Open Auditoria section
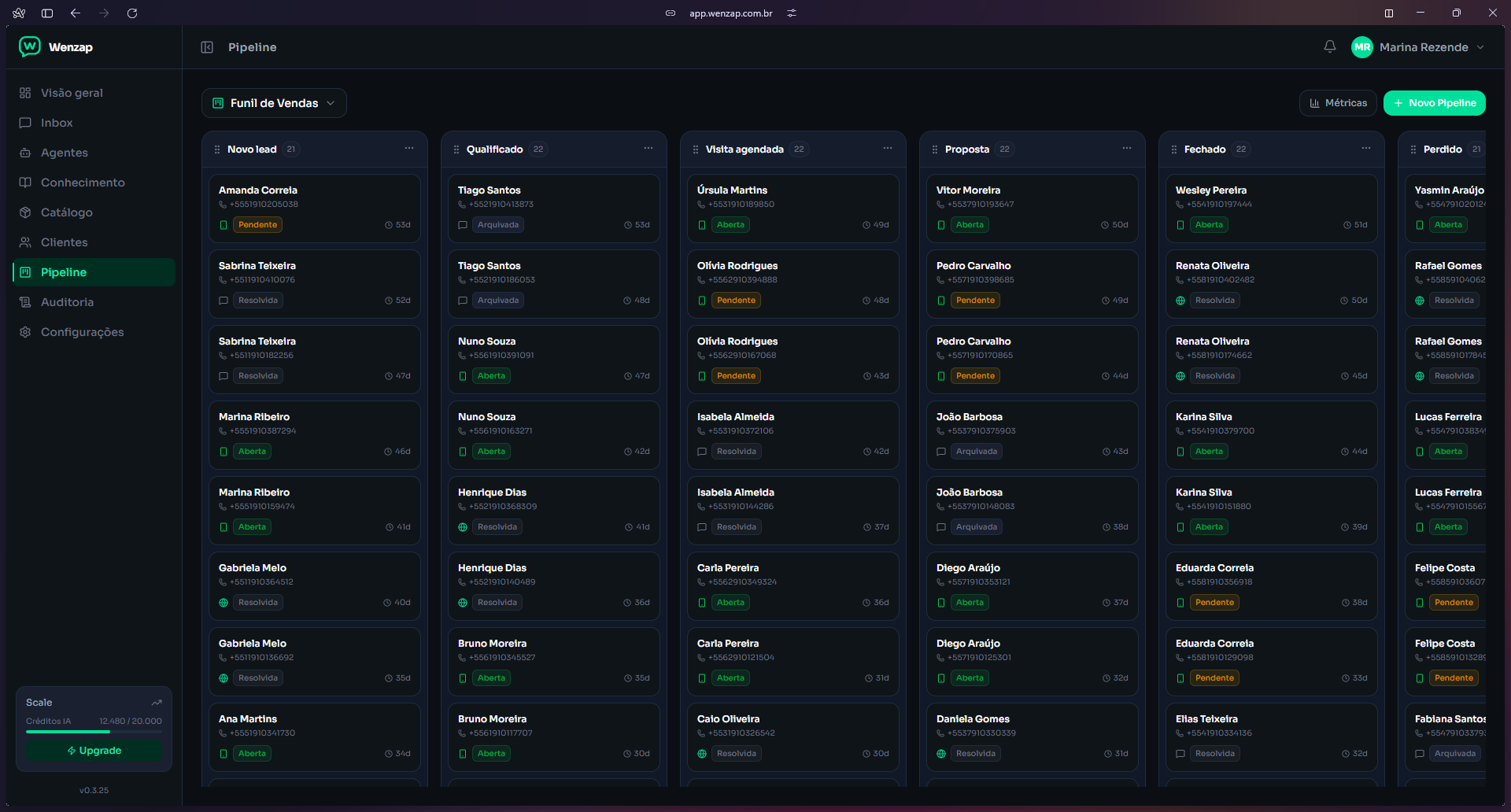 tap(94, 302)
